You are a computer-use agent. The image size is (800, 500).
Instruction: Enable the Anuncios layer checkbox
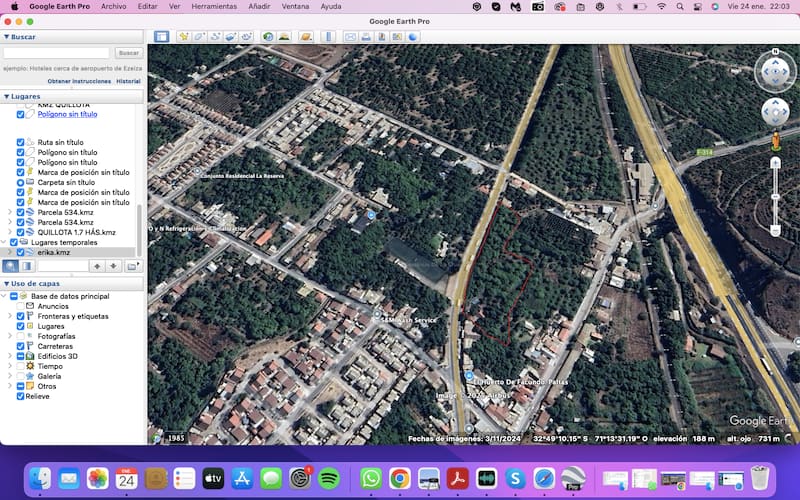20,306
